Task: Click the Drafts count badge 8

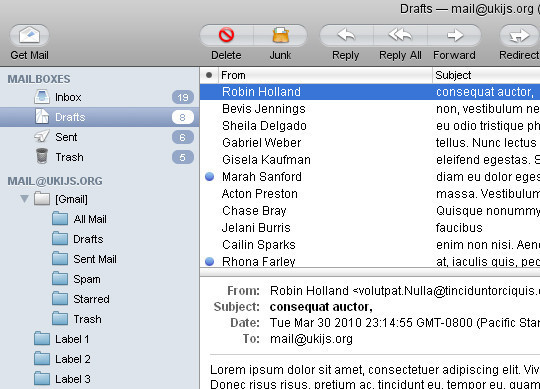Action: pyautogui.click(x=183, y=117)
